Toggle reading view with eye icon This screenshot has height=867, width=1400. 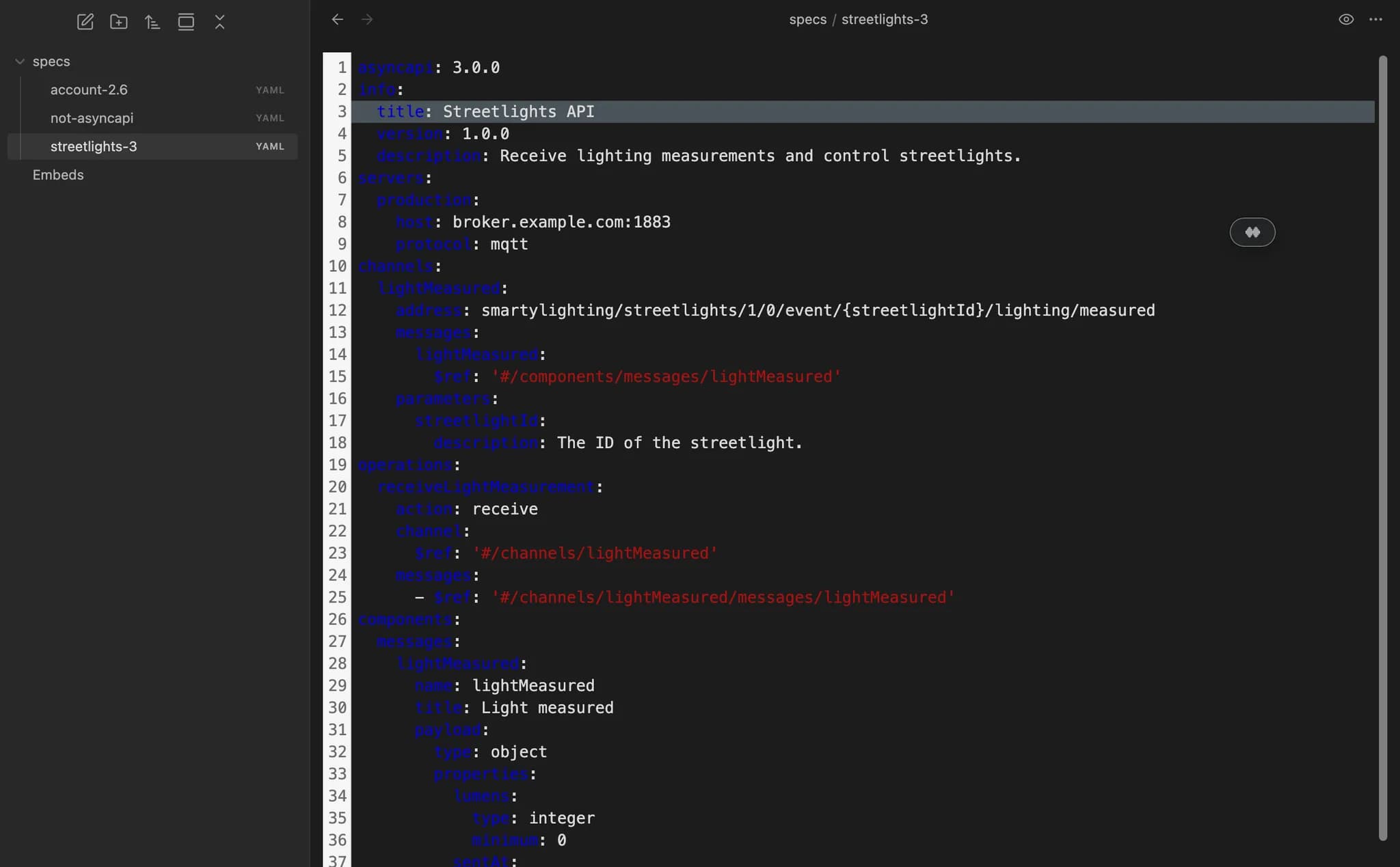[1346, 19]
